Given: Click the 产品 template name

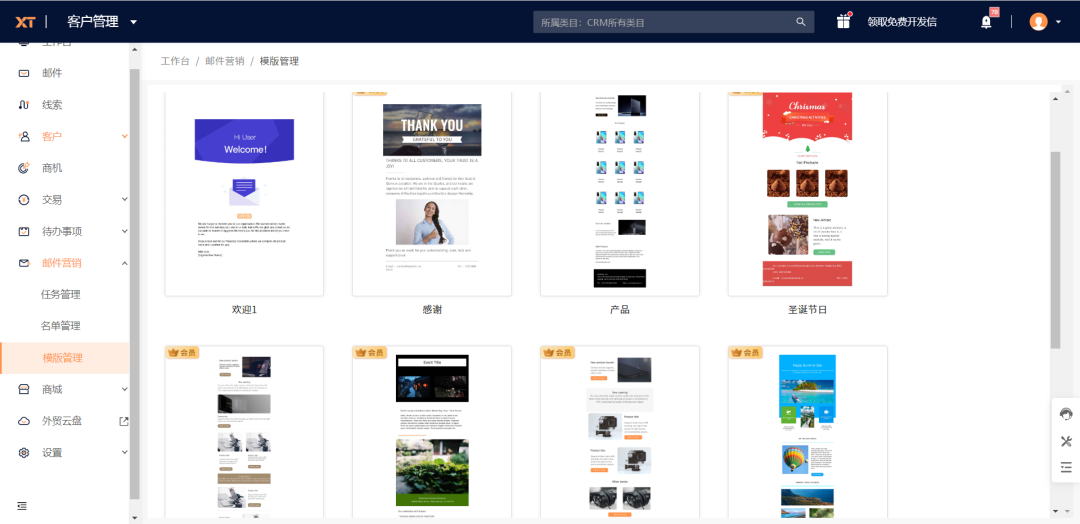Looking at the screenshot, I should [x=620, y=310].
